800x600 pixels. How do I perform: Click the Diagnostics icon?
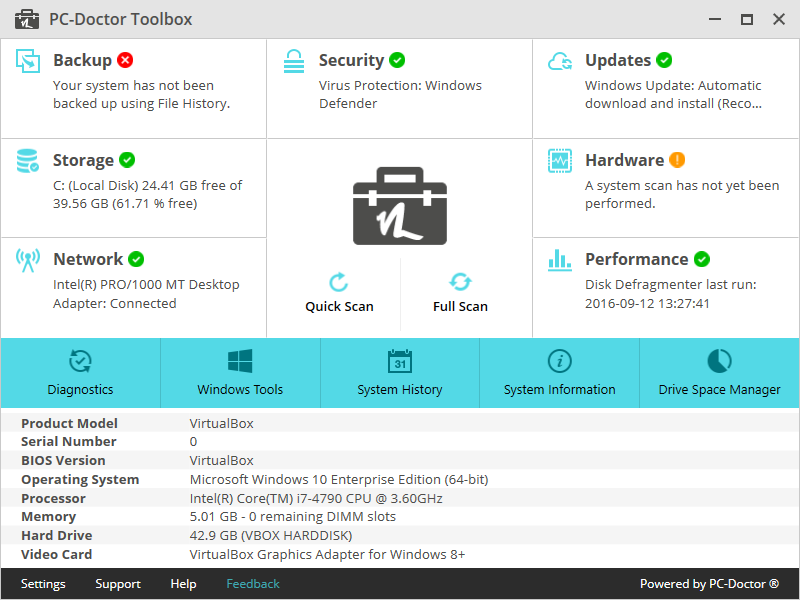(x=80, y=361)
